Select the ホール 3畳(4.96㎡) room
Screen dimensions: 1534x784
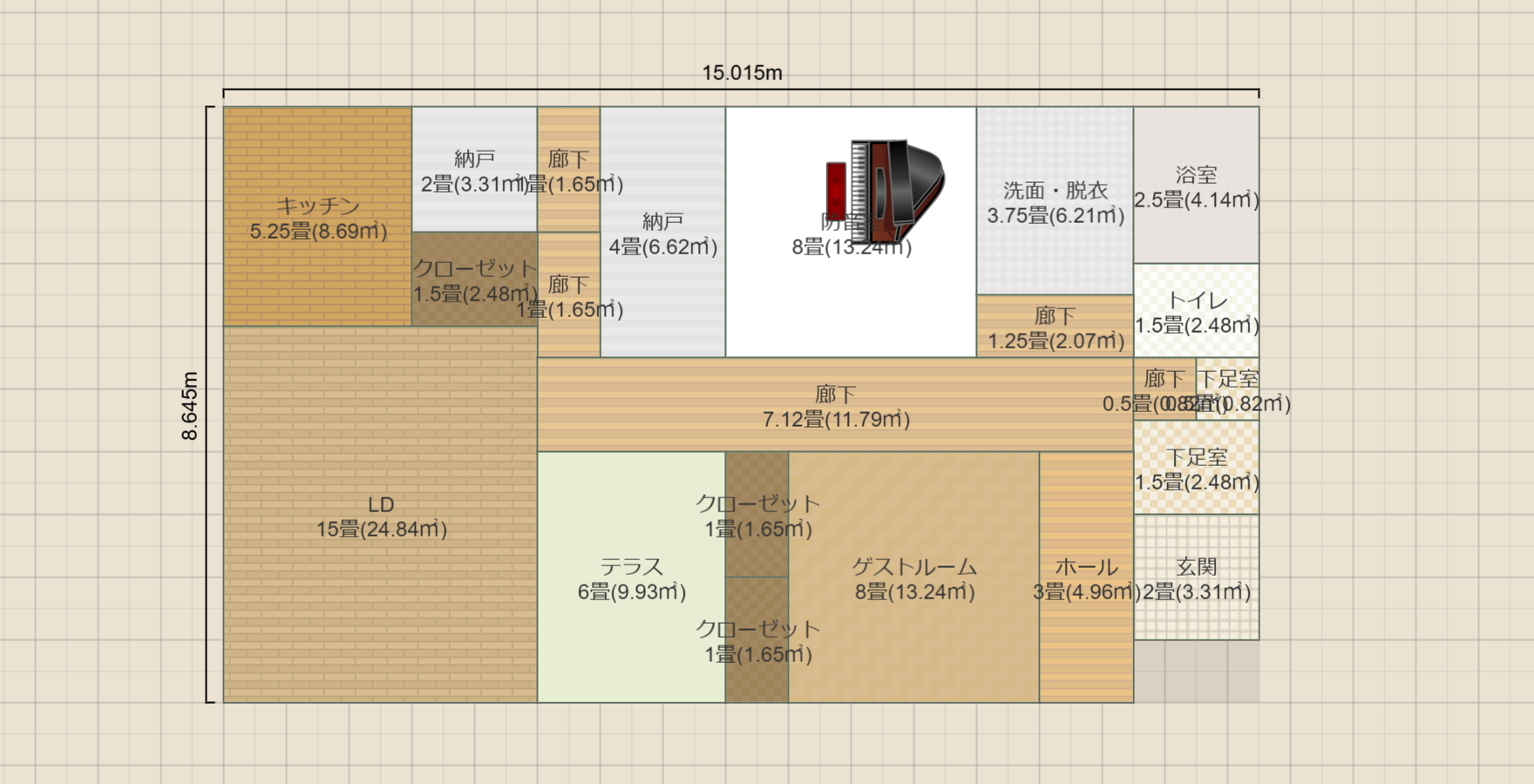tap(1086, 578)
